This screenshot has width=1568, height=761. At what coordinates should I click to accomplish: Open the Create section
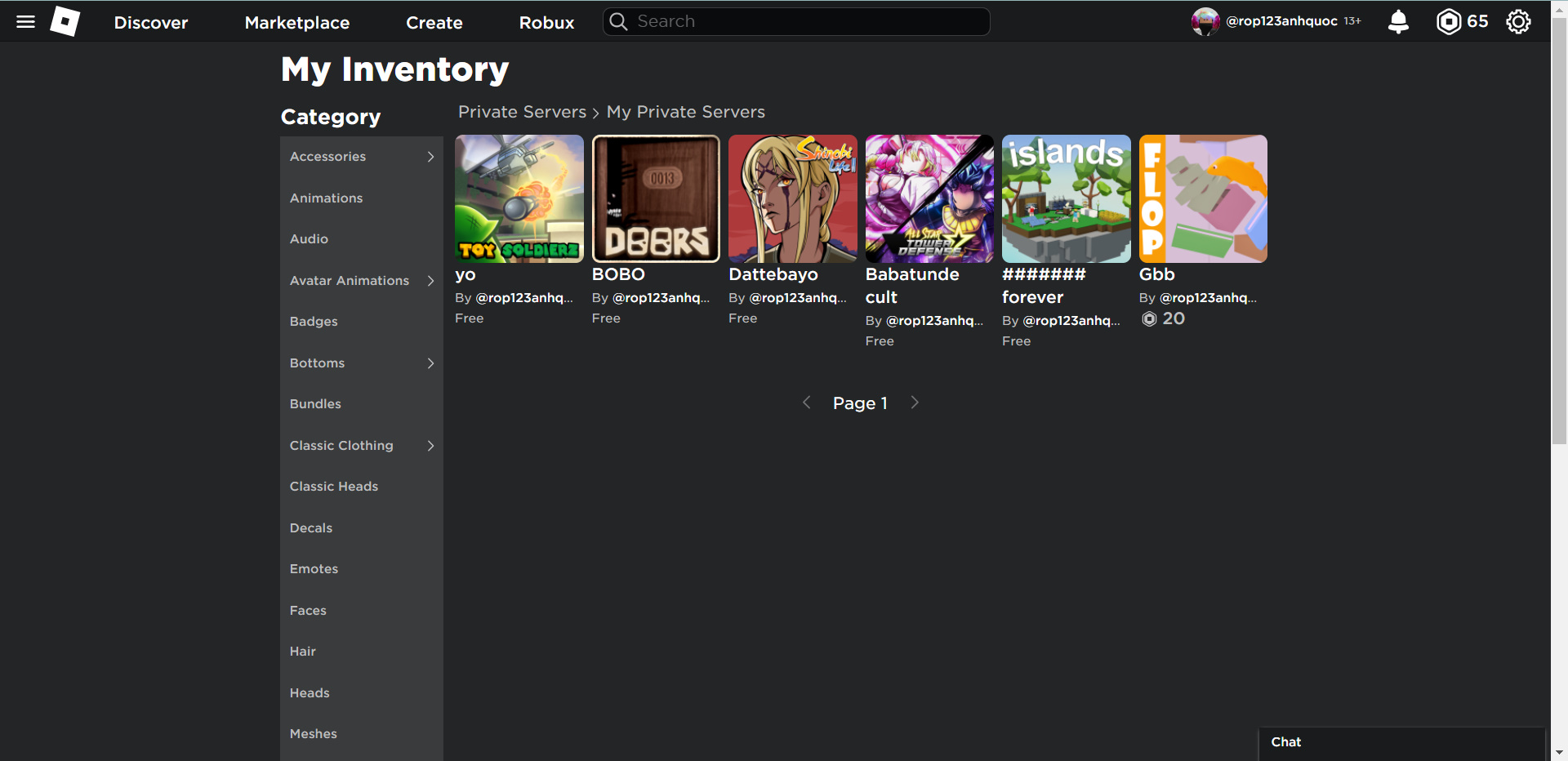pos(434,23)
